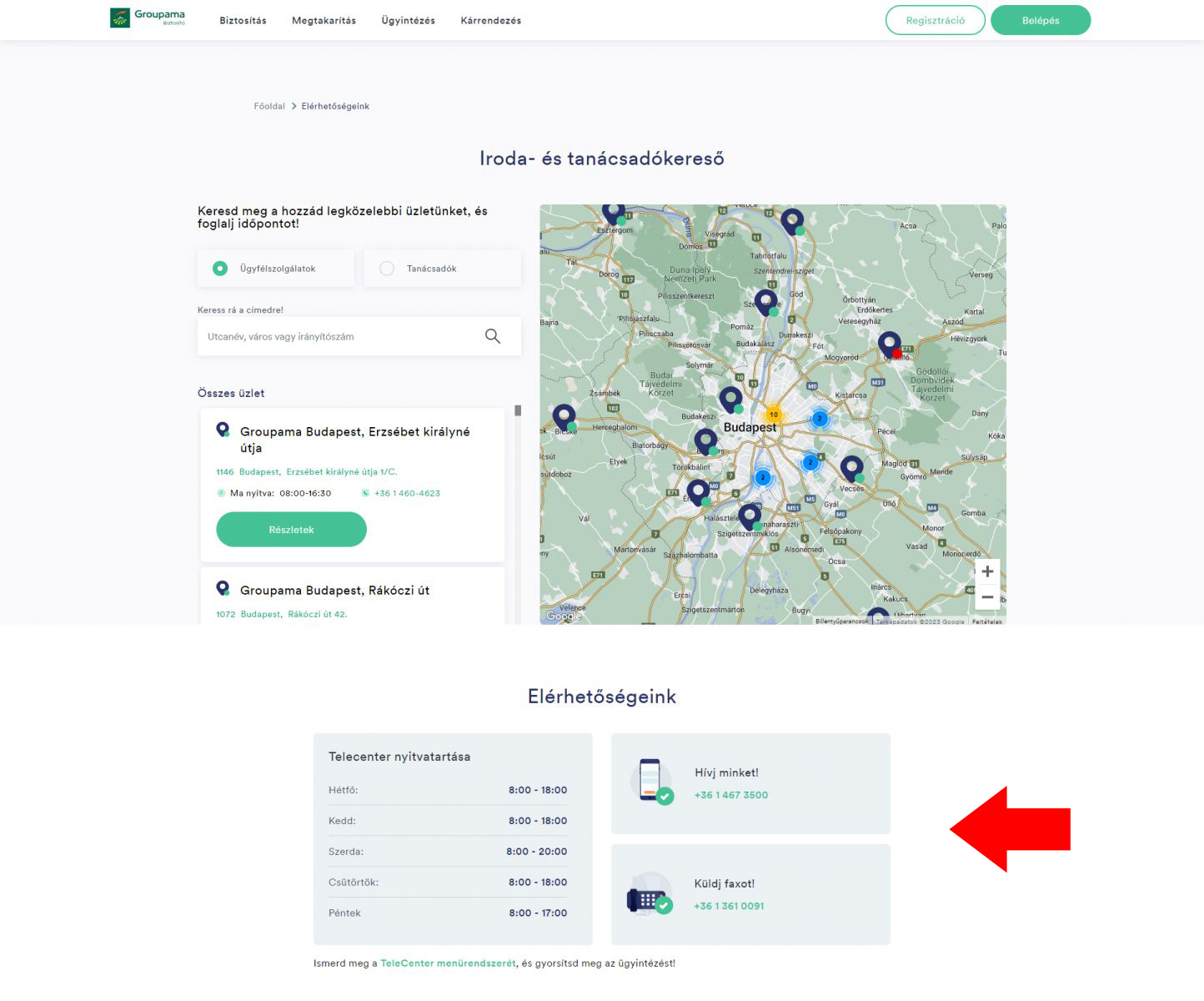1204x1001 pixels.
Task: Call +36 1 460-4623 phone link
Action: 407,493
